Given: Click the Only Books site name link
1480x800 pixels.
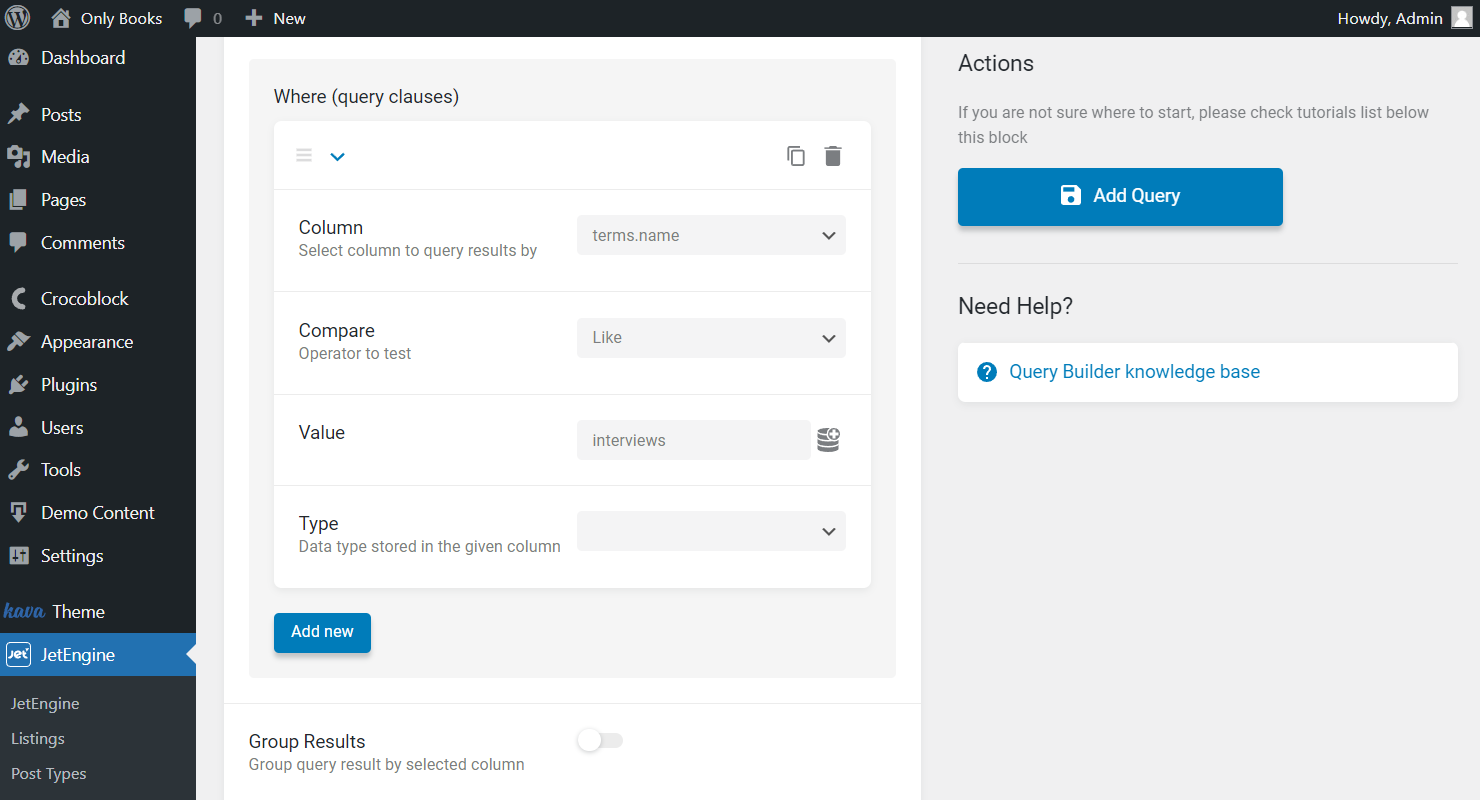Looking at the screenshot, I should click(122, 19).
